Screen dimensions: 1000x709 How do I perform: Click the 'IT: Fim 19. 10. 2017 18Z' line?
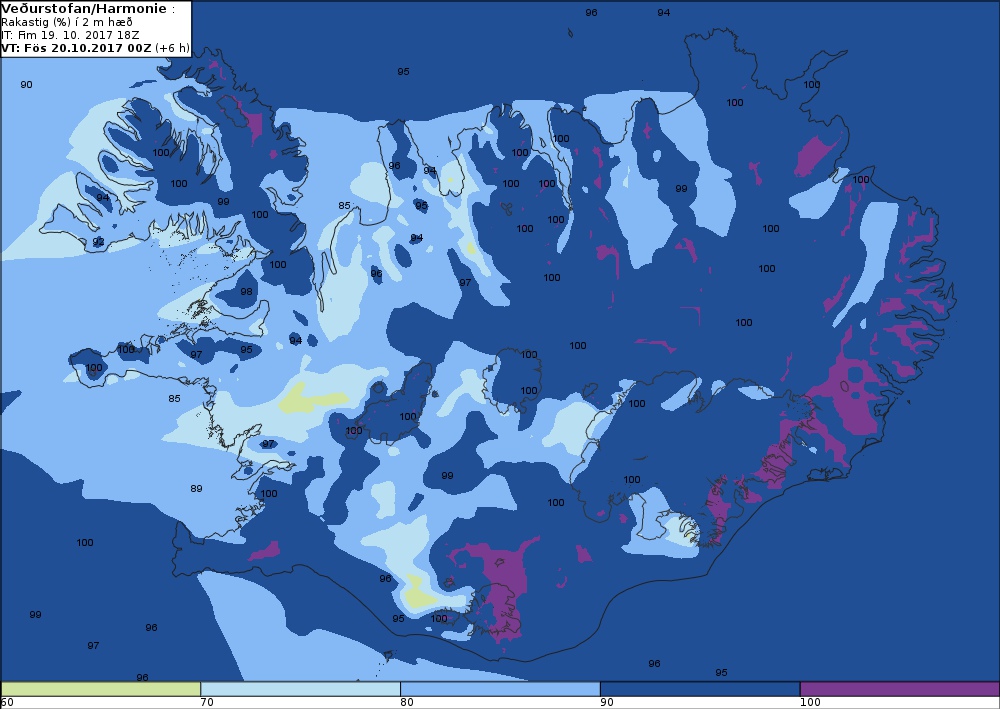pyautogui.click(x=70, y=35)
